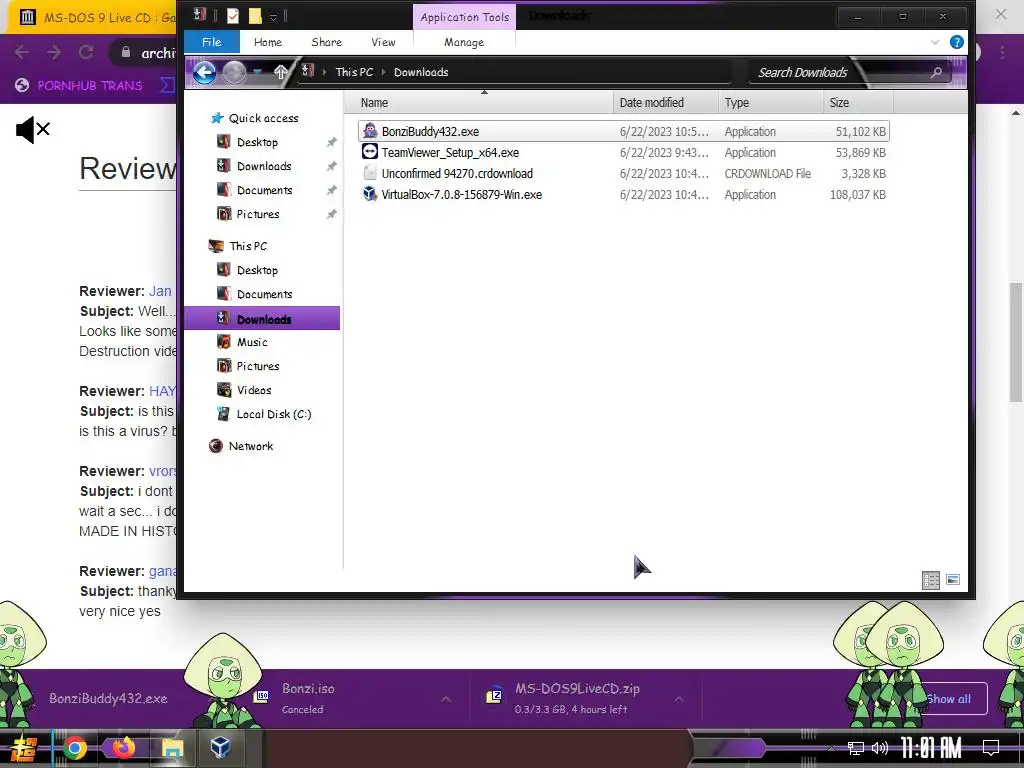Click the pin icon beside Quick access Desktop
The height and width of the screenshot is (768, 1024).
pos(331,142)
